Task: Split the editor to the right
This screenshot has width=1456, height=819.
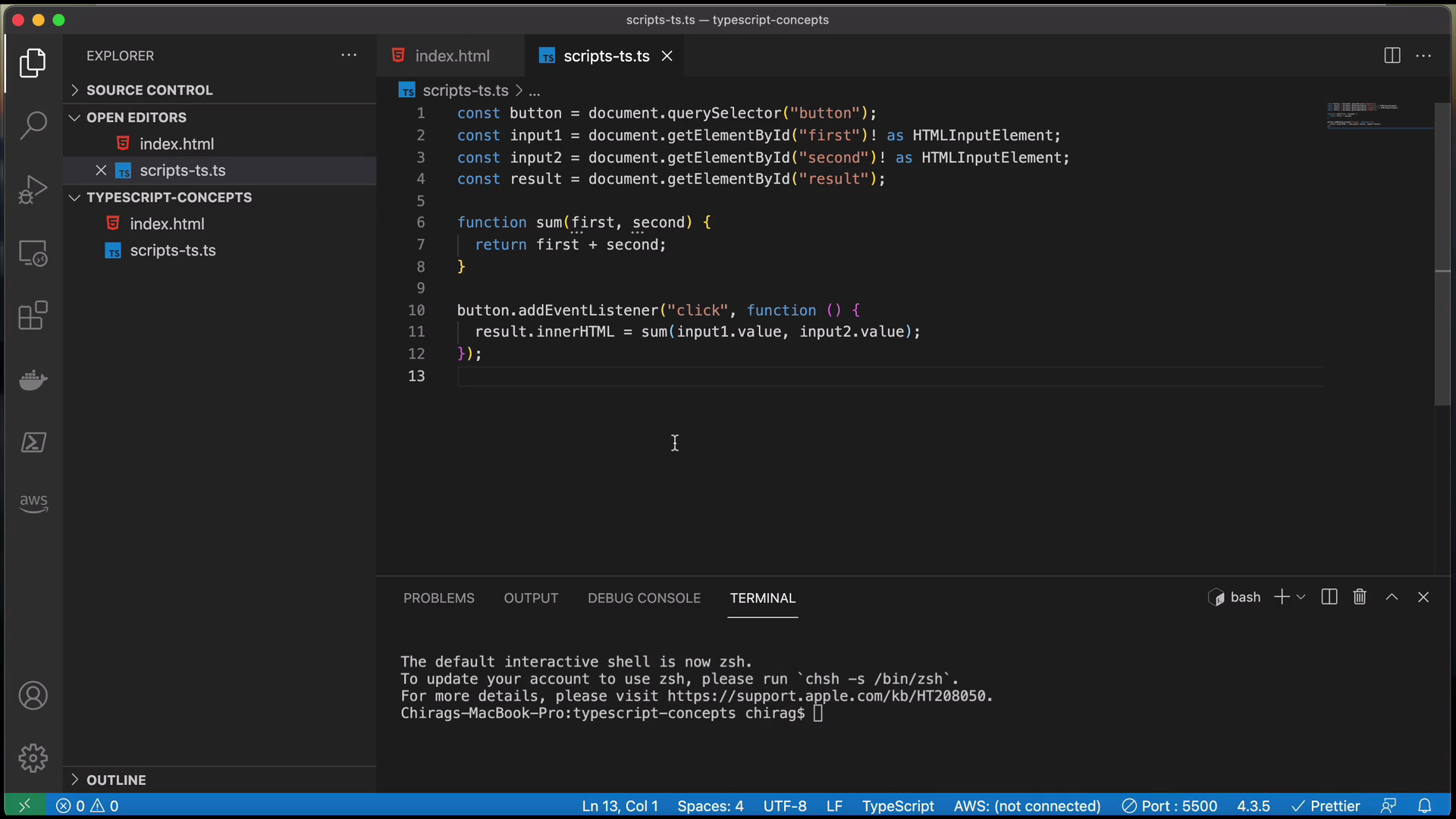Action: pos(1392,55)
